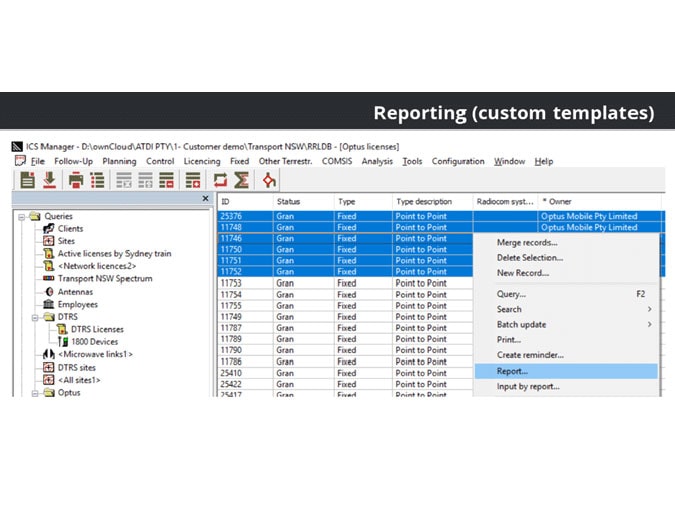Screen dimensions: 675x532
Task: Click the red refresh arrows toolbar icon
Action: coord(220,181)
